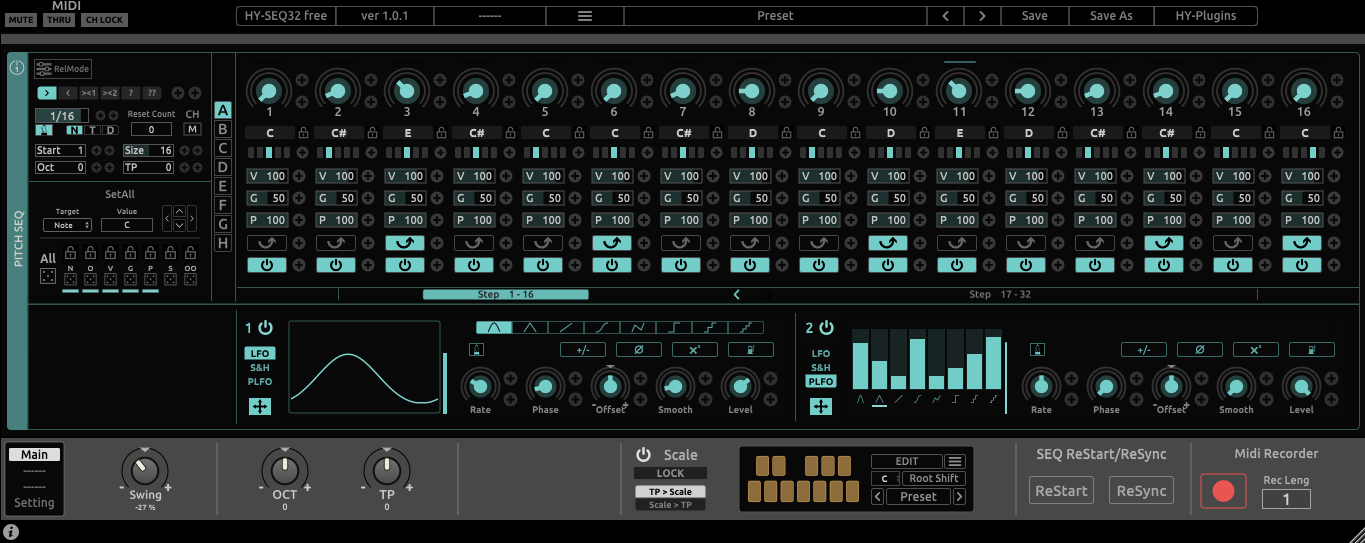Open the Preset dropdown in top bar
The width and height of the screenshot is (1365, 543).
(775, 16)
